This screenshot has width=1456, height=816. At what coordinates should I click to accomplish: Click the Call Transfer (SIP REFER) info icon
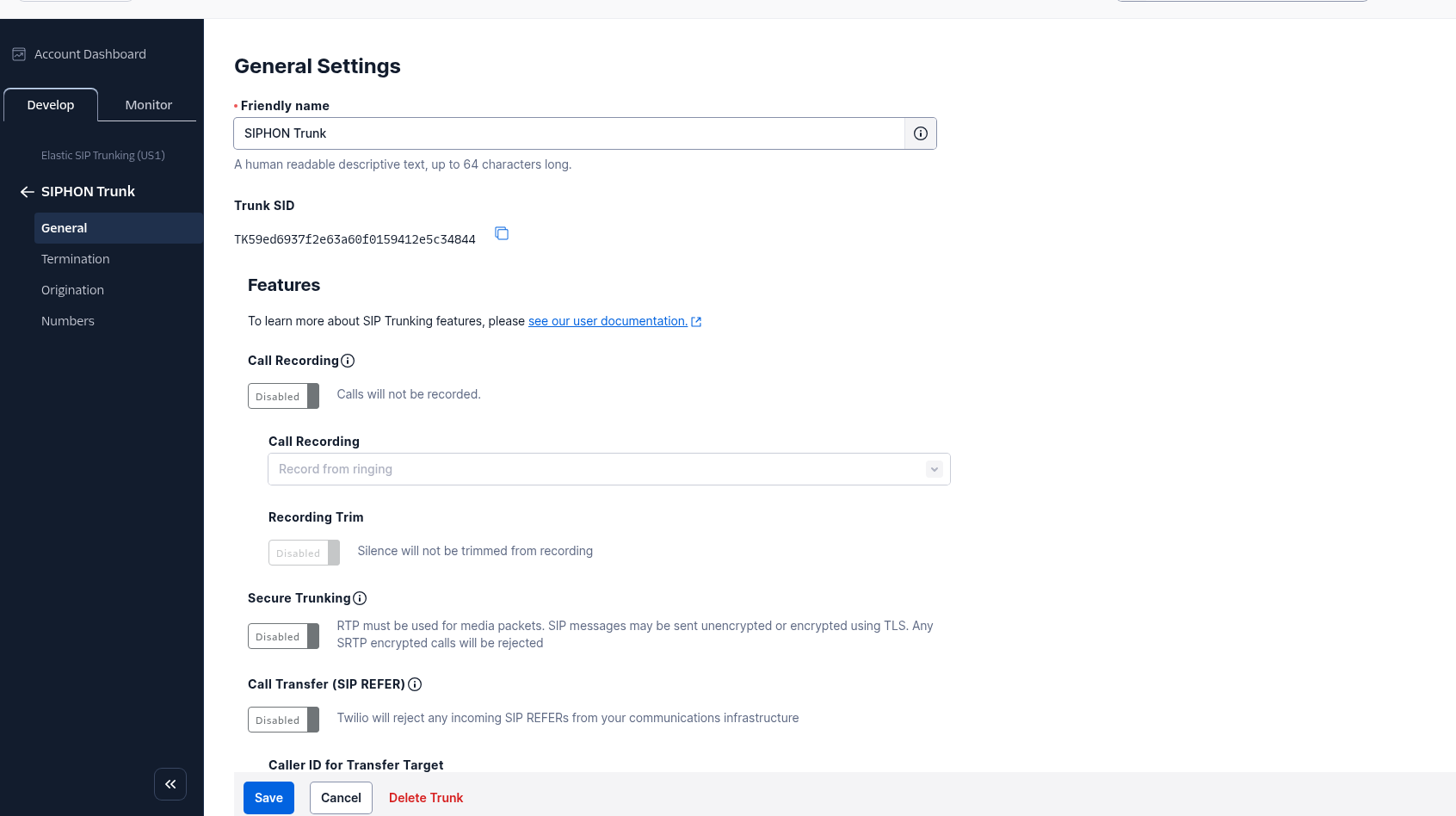[415, 684]
